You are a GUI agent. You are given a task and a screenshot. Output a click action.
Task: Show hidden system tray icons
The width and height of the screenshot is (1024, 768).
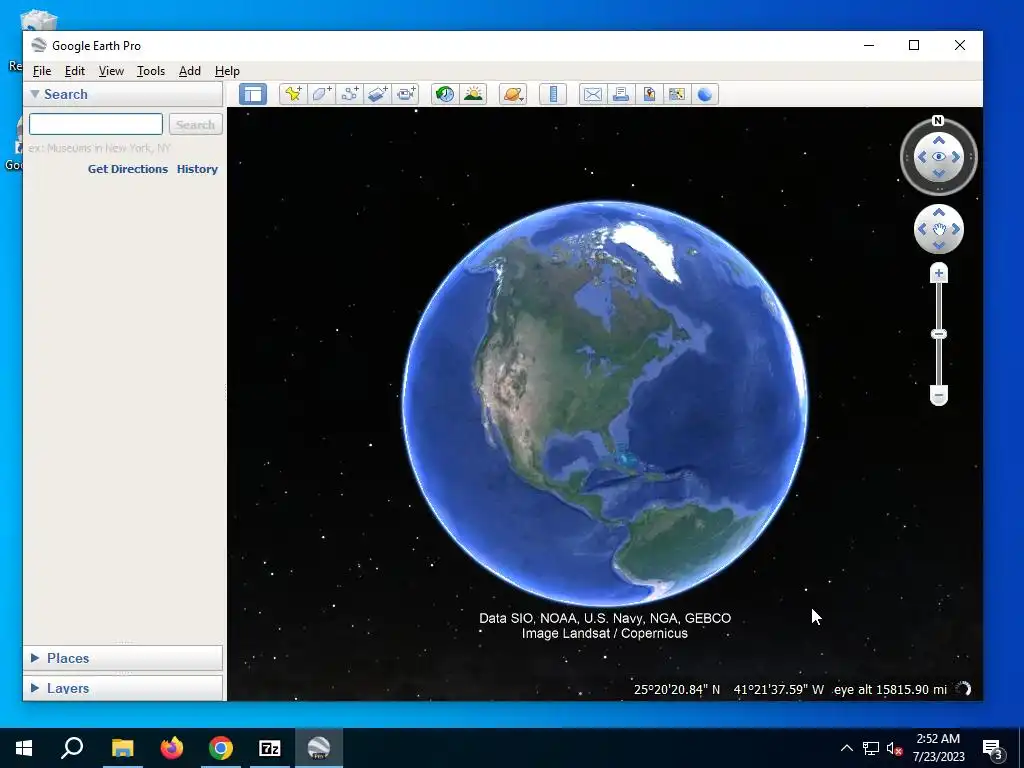point(846,748)
